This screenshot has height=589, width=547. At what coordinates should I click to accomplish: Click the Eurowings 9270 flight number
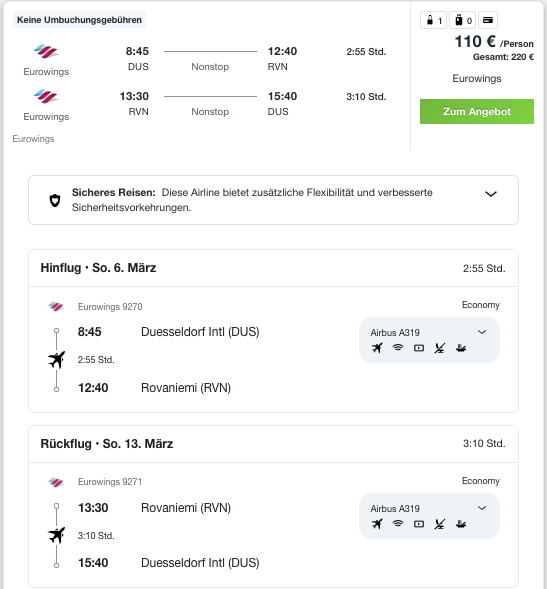(x=110, y=307)
